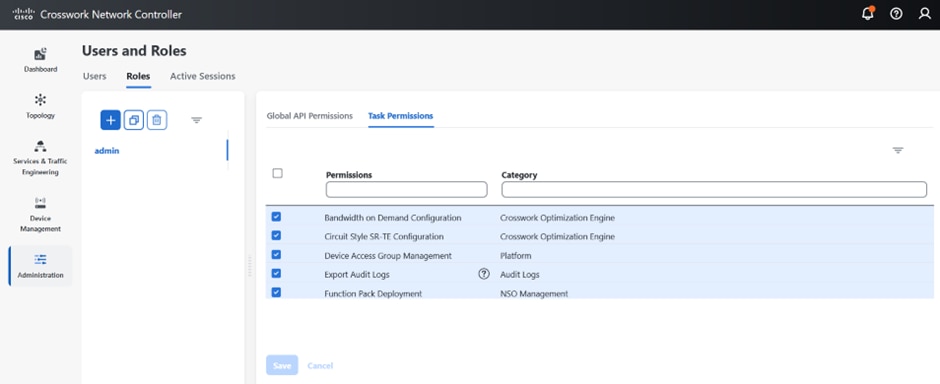Open the roles list filter icon
The height and width of the screenshot is (384, 940).
pos(197,120)
